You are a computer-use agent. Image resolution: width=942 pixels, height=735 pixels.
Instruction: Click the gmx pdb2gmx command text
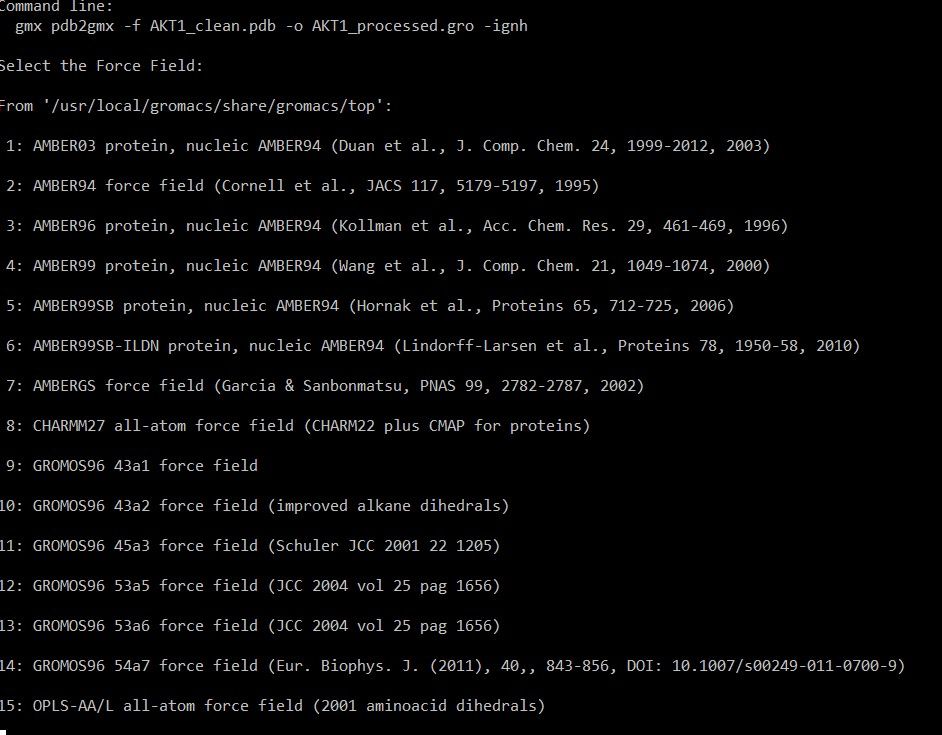point(271,26)
